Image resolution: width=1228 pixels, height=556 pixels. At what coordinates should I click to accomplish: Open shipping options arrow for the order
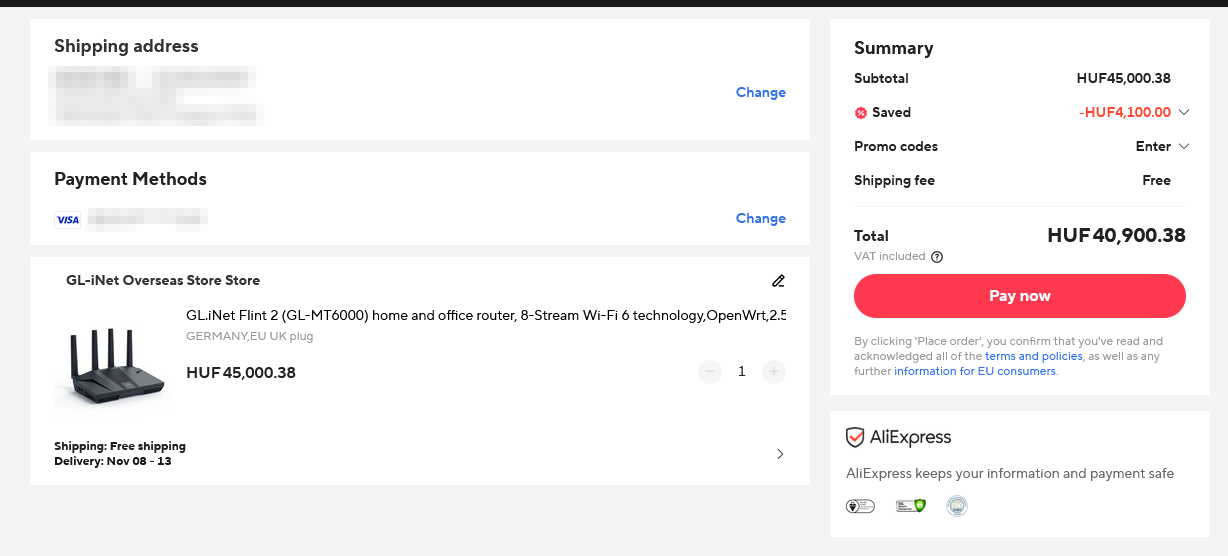(x=780, y=454)
